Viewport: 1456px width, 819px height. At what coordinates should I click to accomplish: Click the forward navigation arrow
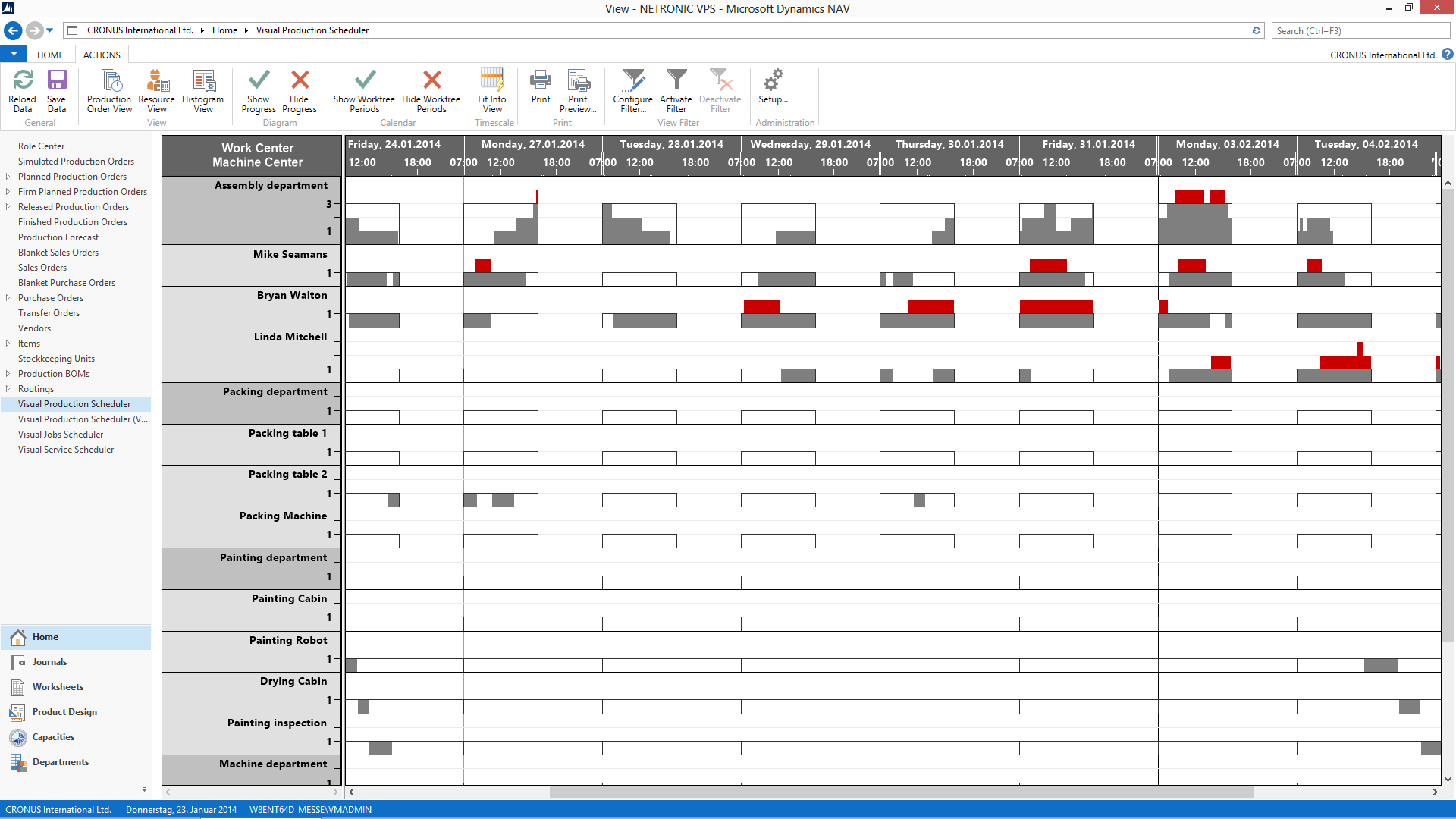(34, 30)
